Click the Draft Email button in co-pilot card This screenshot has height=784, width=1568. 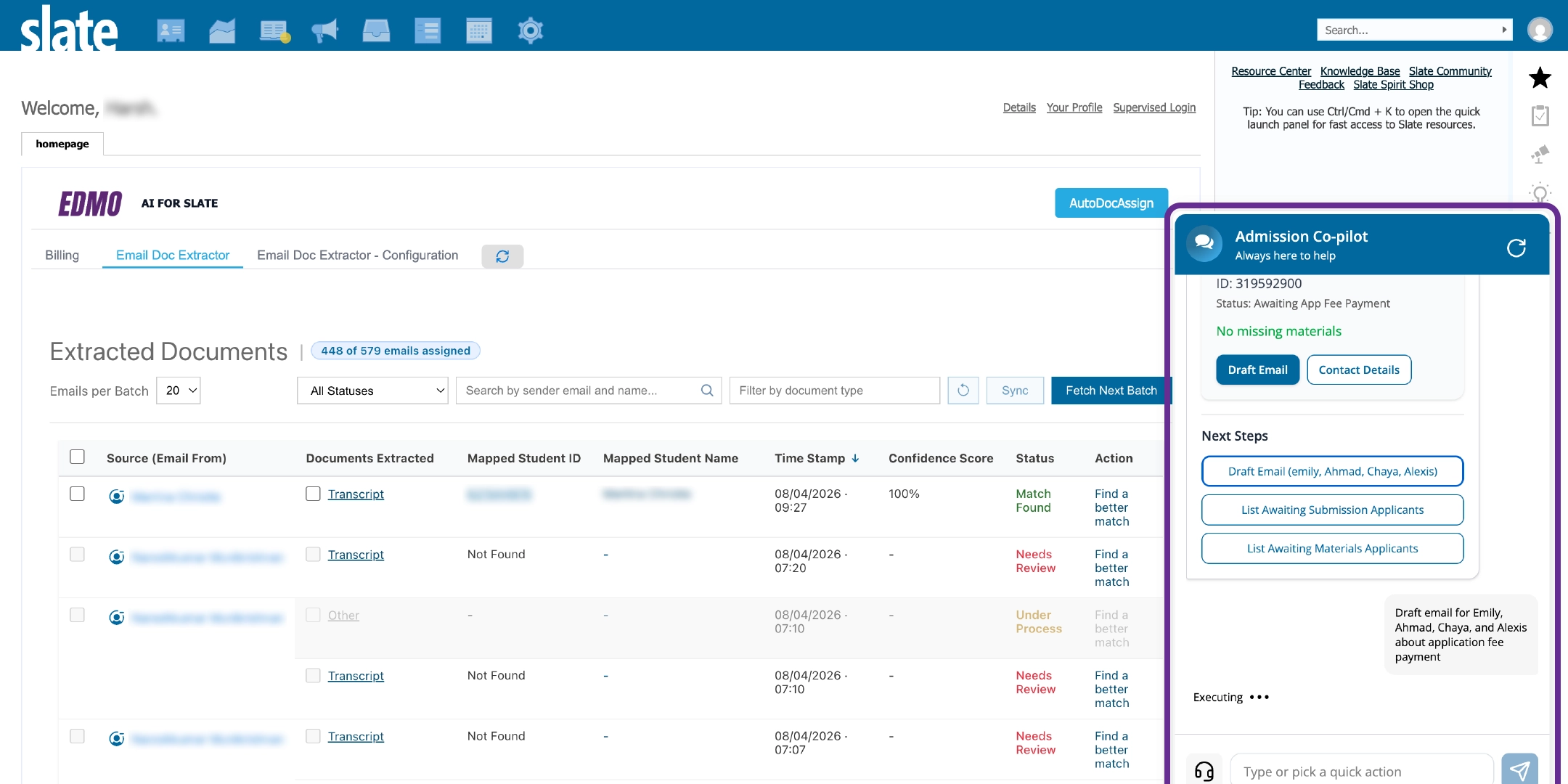1257,369
